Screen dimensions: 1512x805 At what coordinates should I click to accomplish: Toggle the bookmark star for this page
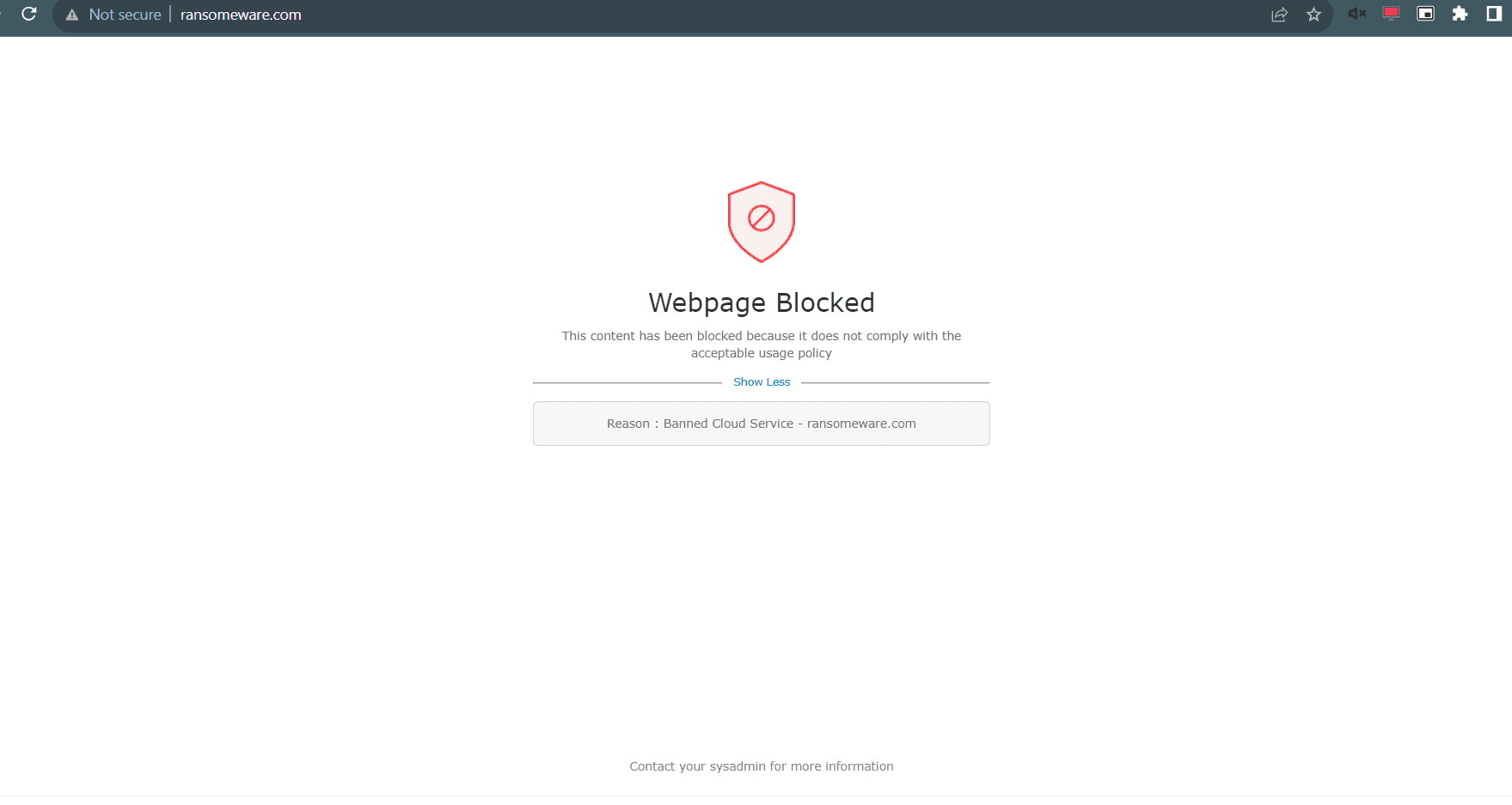(x=1313, y=14)
